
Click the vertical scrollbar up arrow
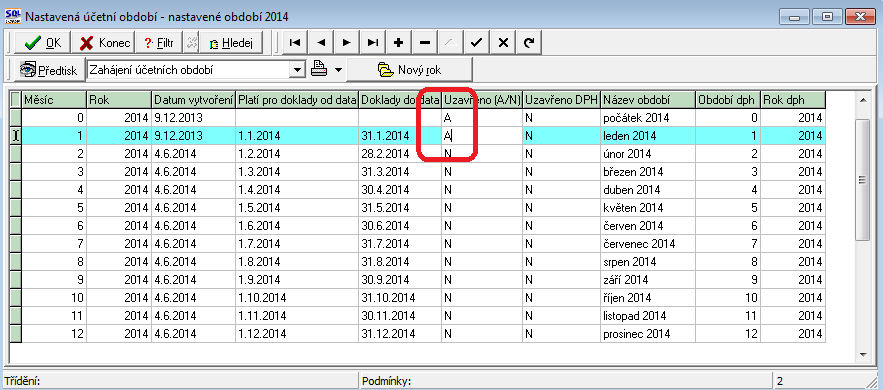point(863,100)
